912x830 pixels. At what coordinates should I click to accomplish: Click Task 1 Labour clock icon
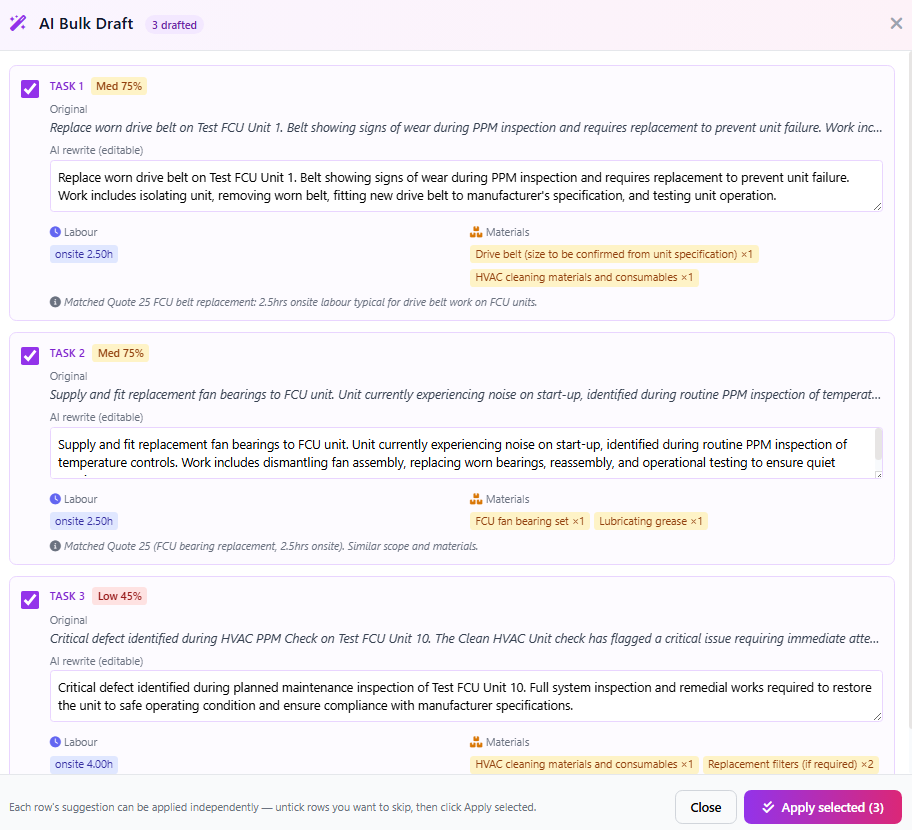pyautogui.click(x=55, y=231)
